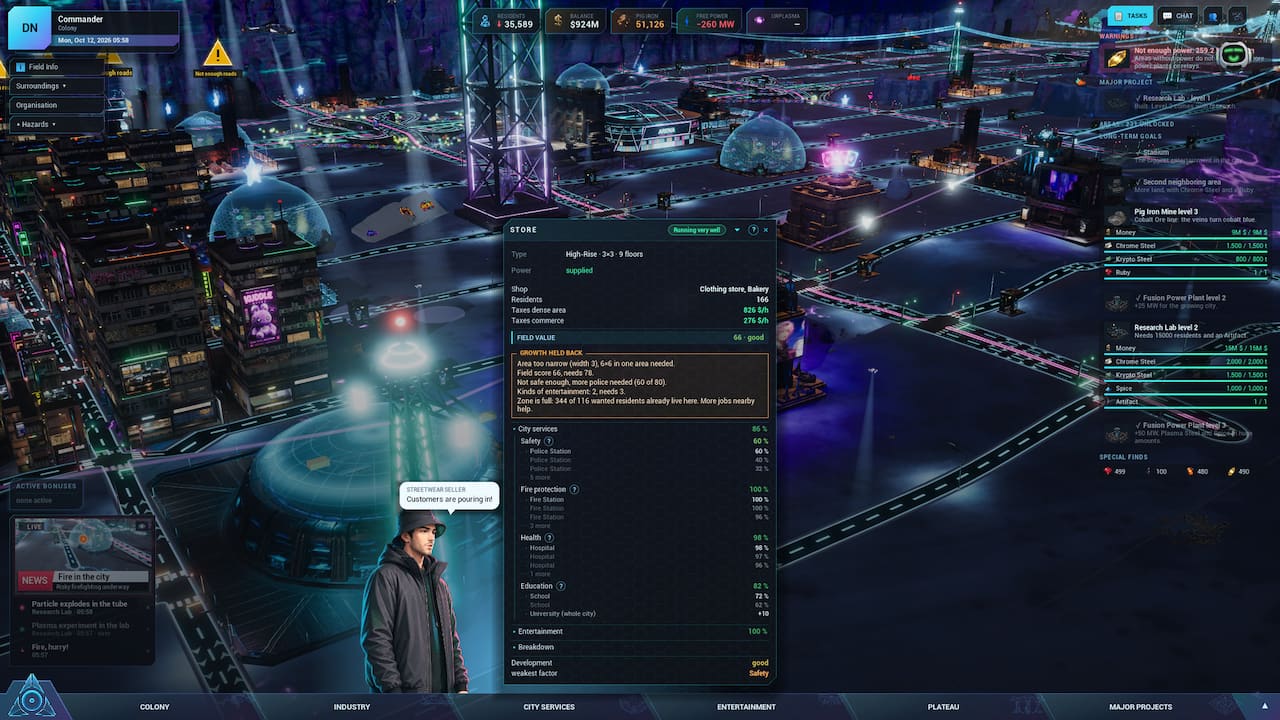Click the players icon next to Chat
This screenshot has height=720, width=1280.
pos(1214,16)
